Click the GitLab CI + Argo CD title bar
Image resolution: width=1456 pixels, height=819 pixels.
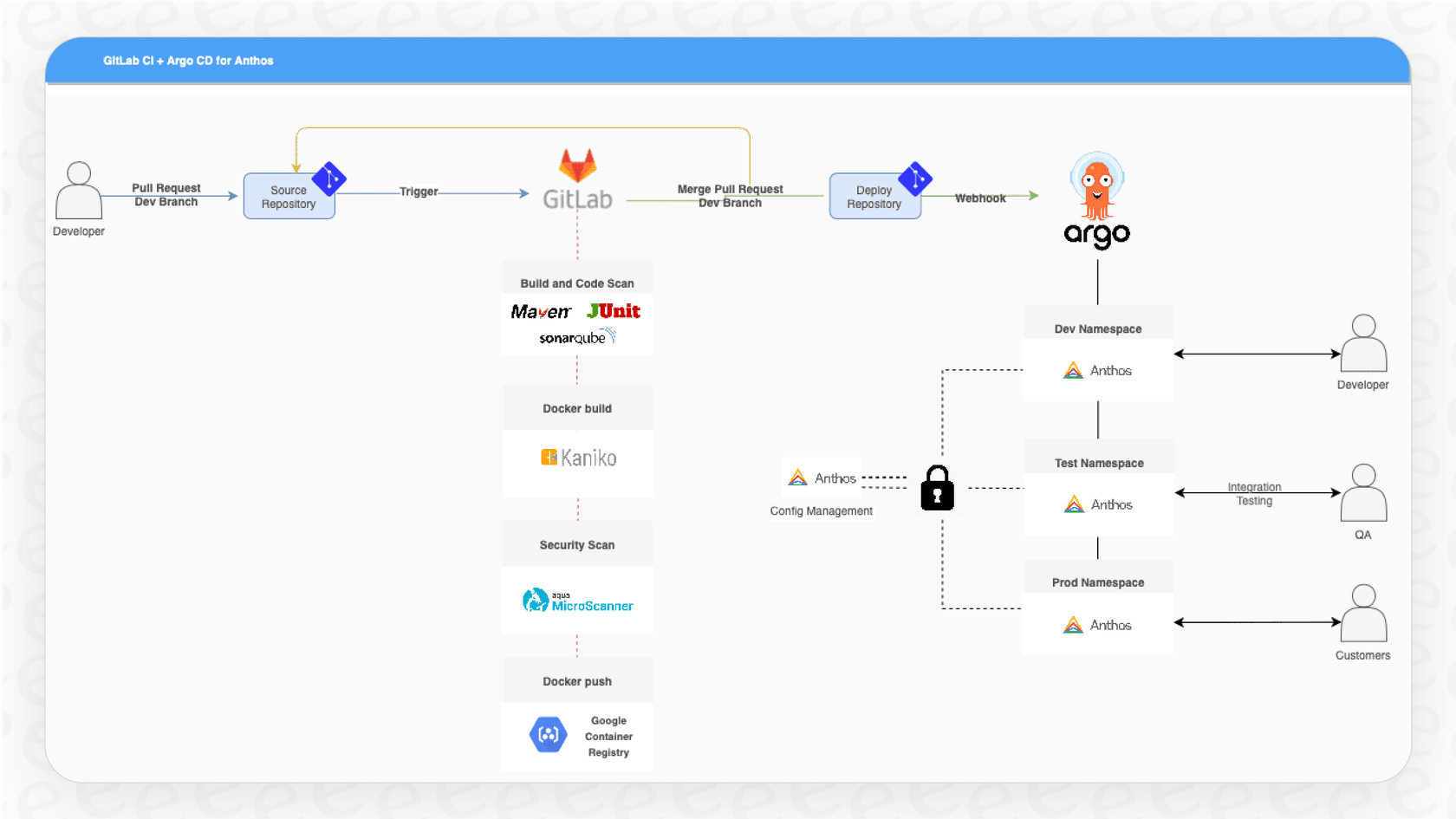[188, 61]
